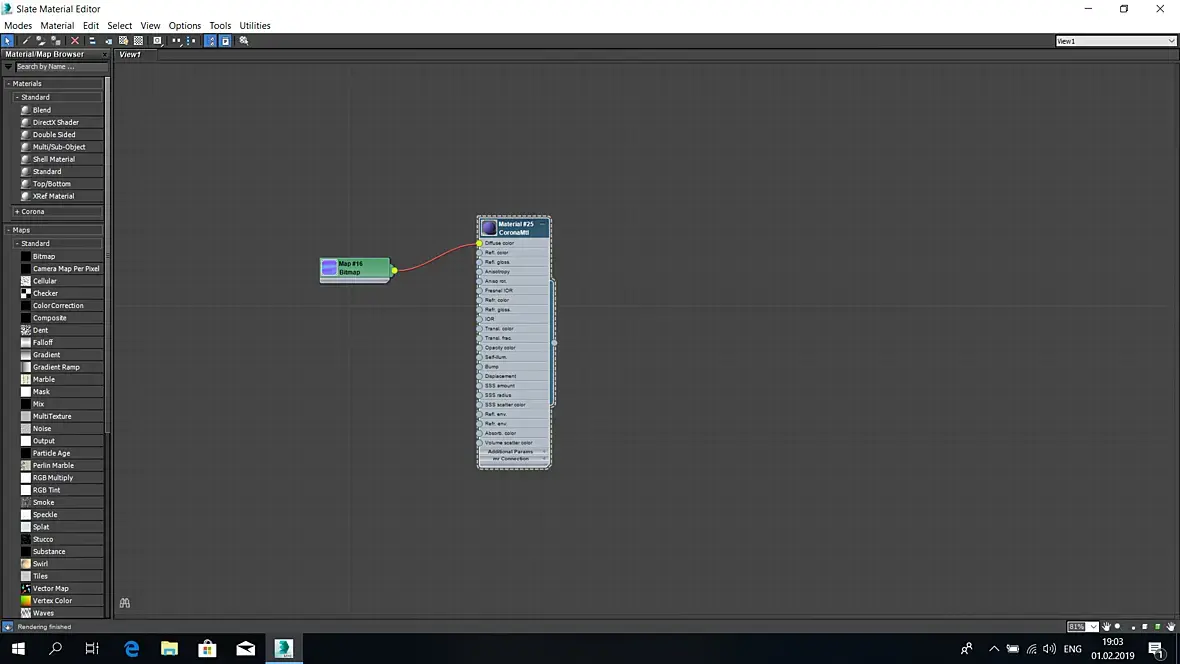Click Assign Material to Selection icon
This screenshot has height=664, width=1180.
pyautogui.click(x=56, y=41)
